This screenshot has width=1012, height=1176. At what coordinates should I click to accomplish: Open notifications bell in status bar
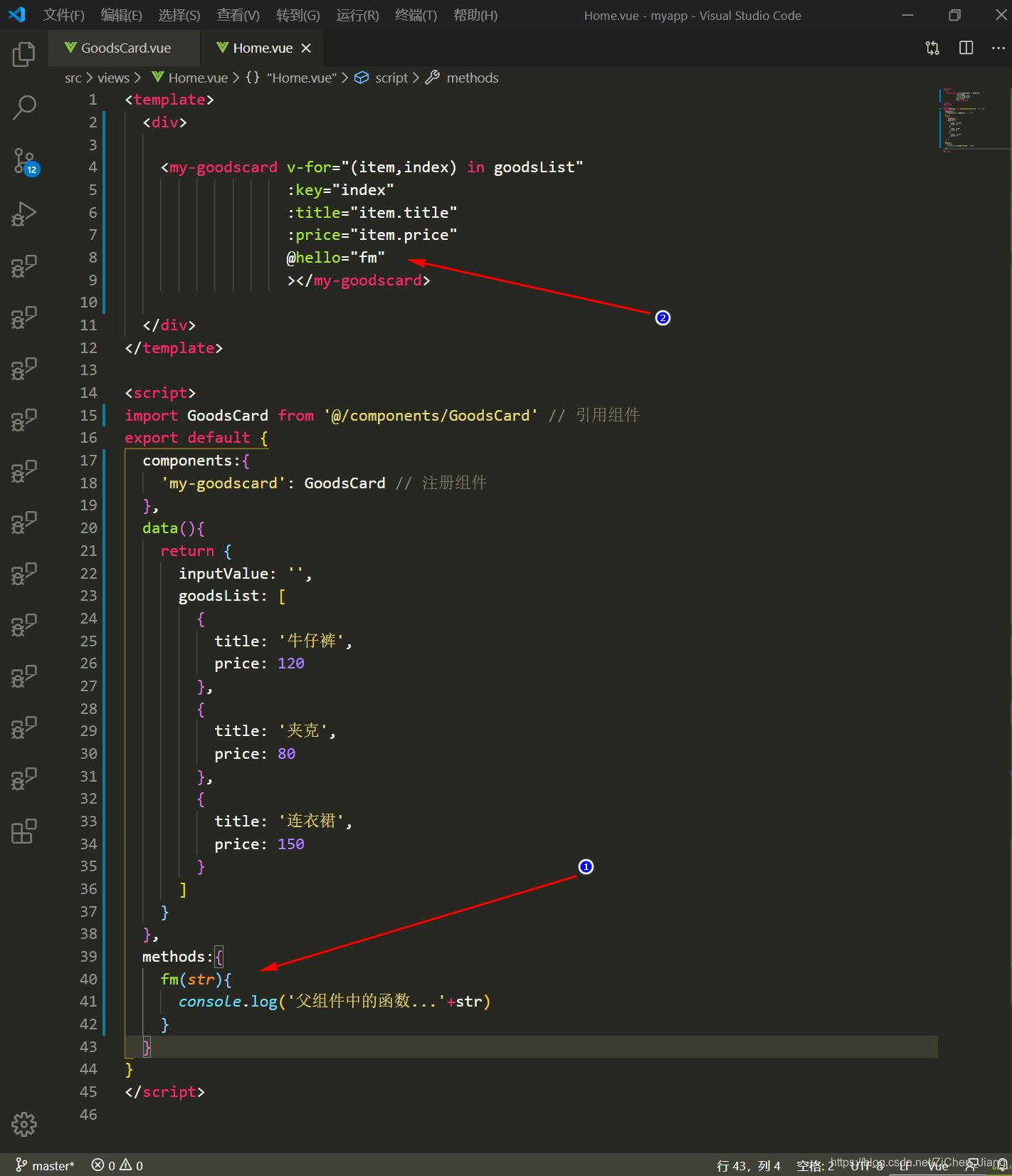pos(1003,1165)
